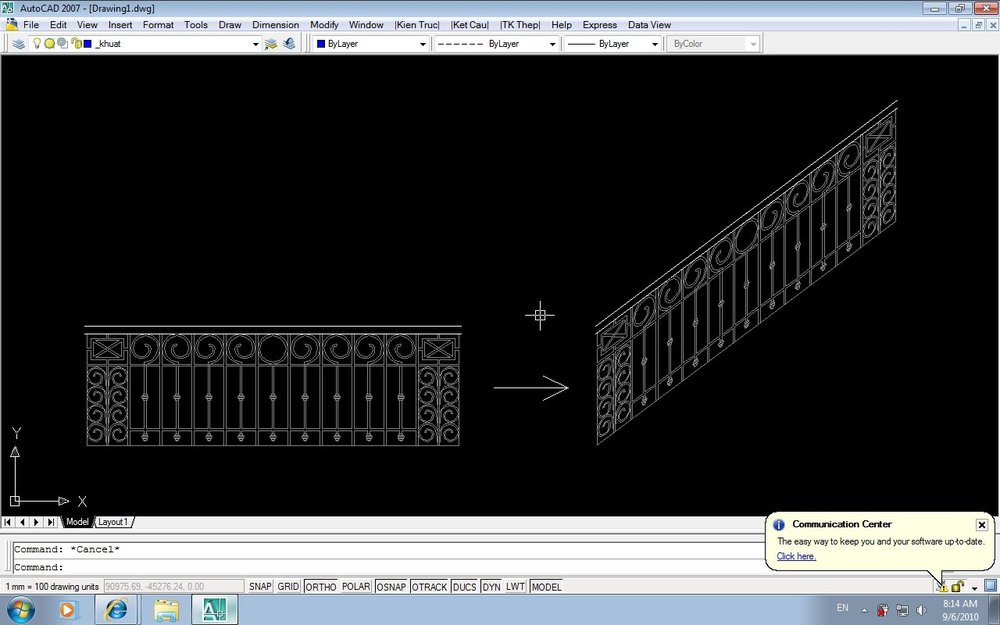Screen dimensions: 1000x625
Task: Jump to last layout tab arrow
Action: pyautogui.click(x=50, y=522)
